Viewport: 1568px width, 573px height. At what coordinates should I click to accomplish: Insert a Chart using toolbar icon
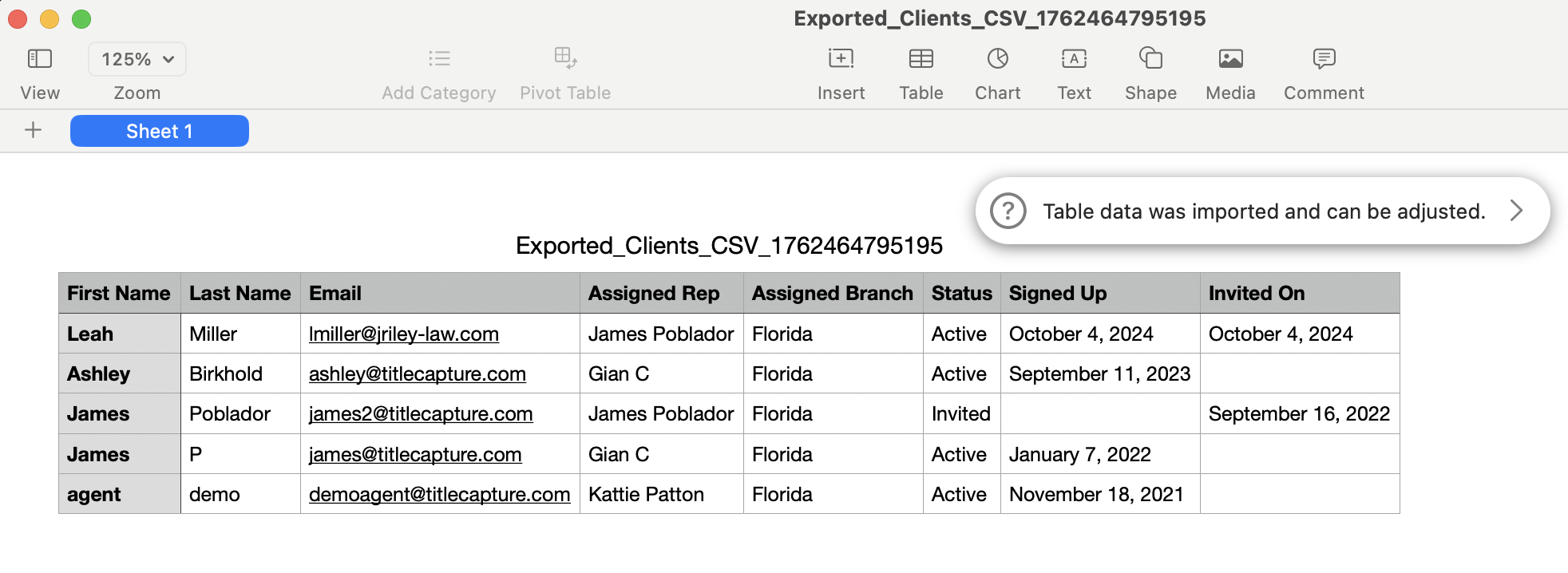pyautogui.click(x=997, y=59)
